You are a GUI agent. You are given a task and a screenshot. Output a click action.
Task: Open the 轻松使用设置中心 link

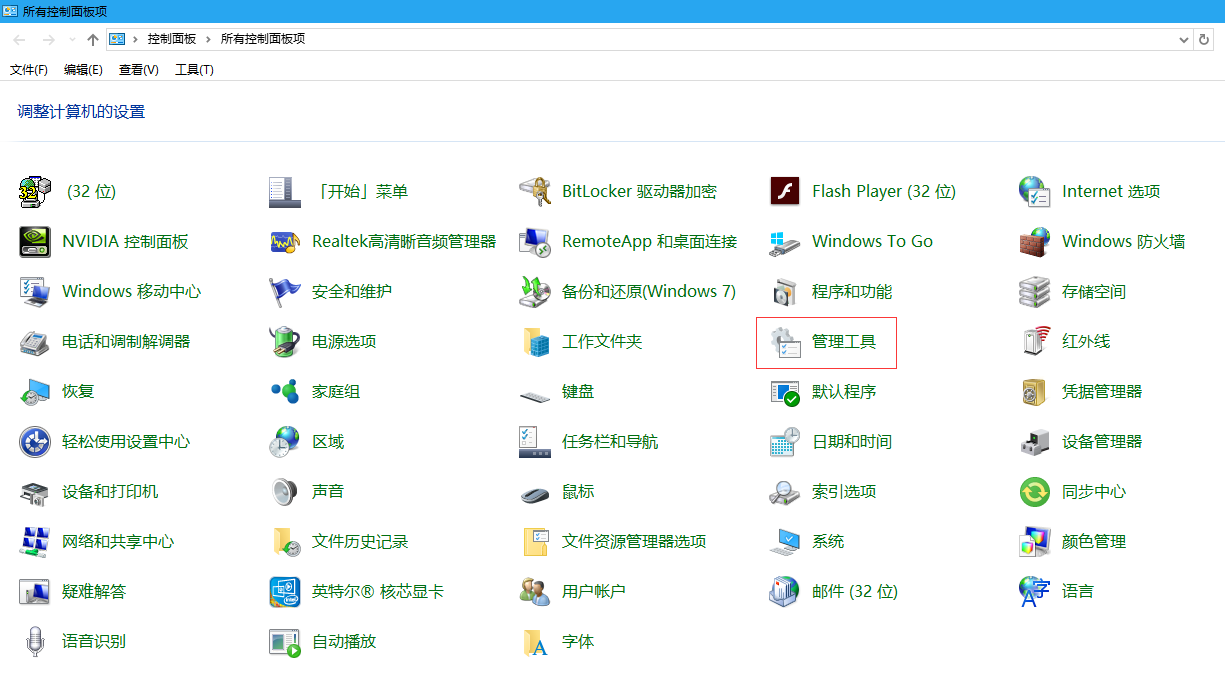126,441
